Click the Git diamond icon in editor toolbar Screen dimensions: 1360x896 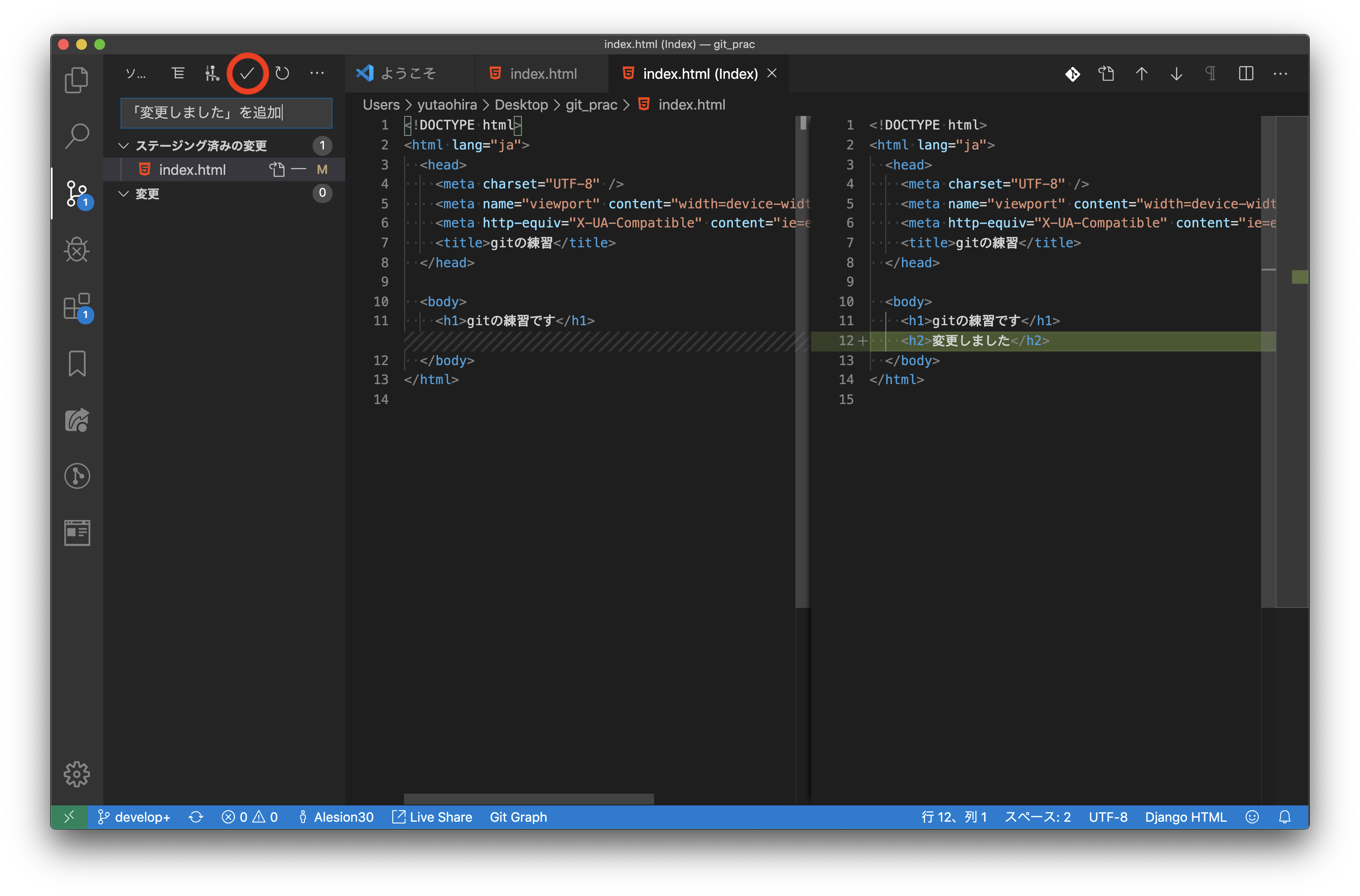(1072, 74)
